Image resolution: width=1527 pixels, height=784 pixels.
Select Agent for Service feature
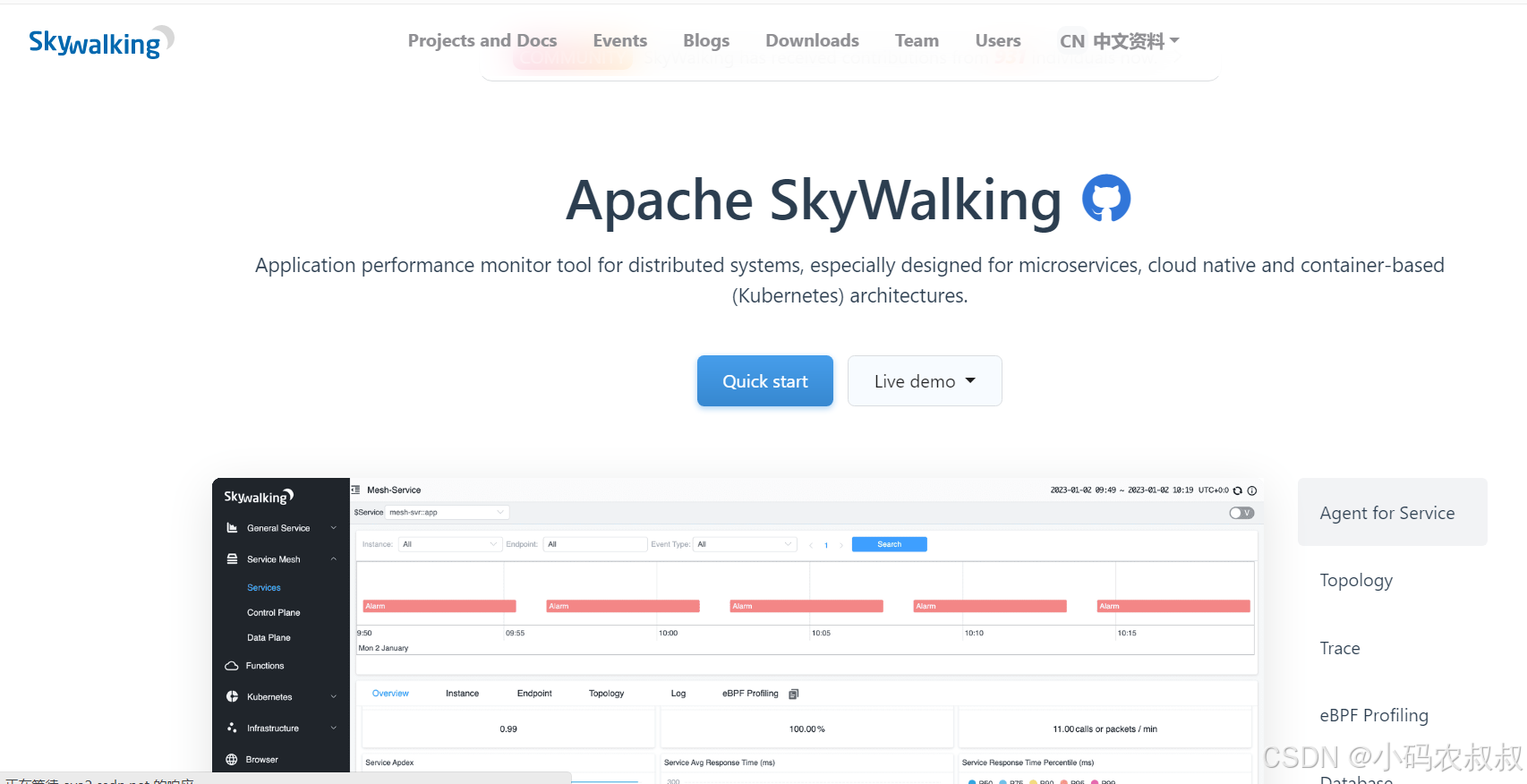tap(1393, 512)
